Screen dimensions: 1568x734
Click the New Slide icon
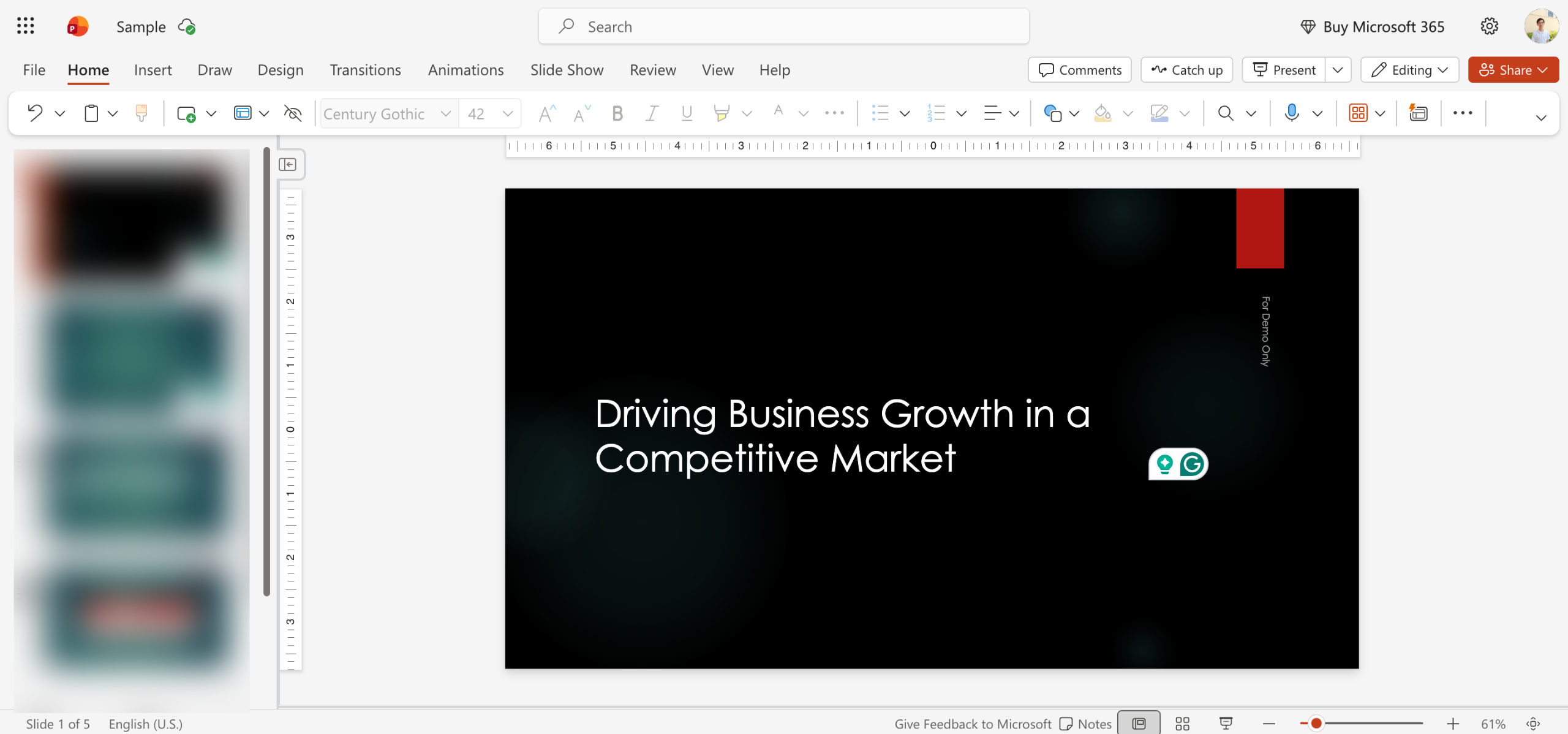pyautogui.click(x=186, y=113)
